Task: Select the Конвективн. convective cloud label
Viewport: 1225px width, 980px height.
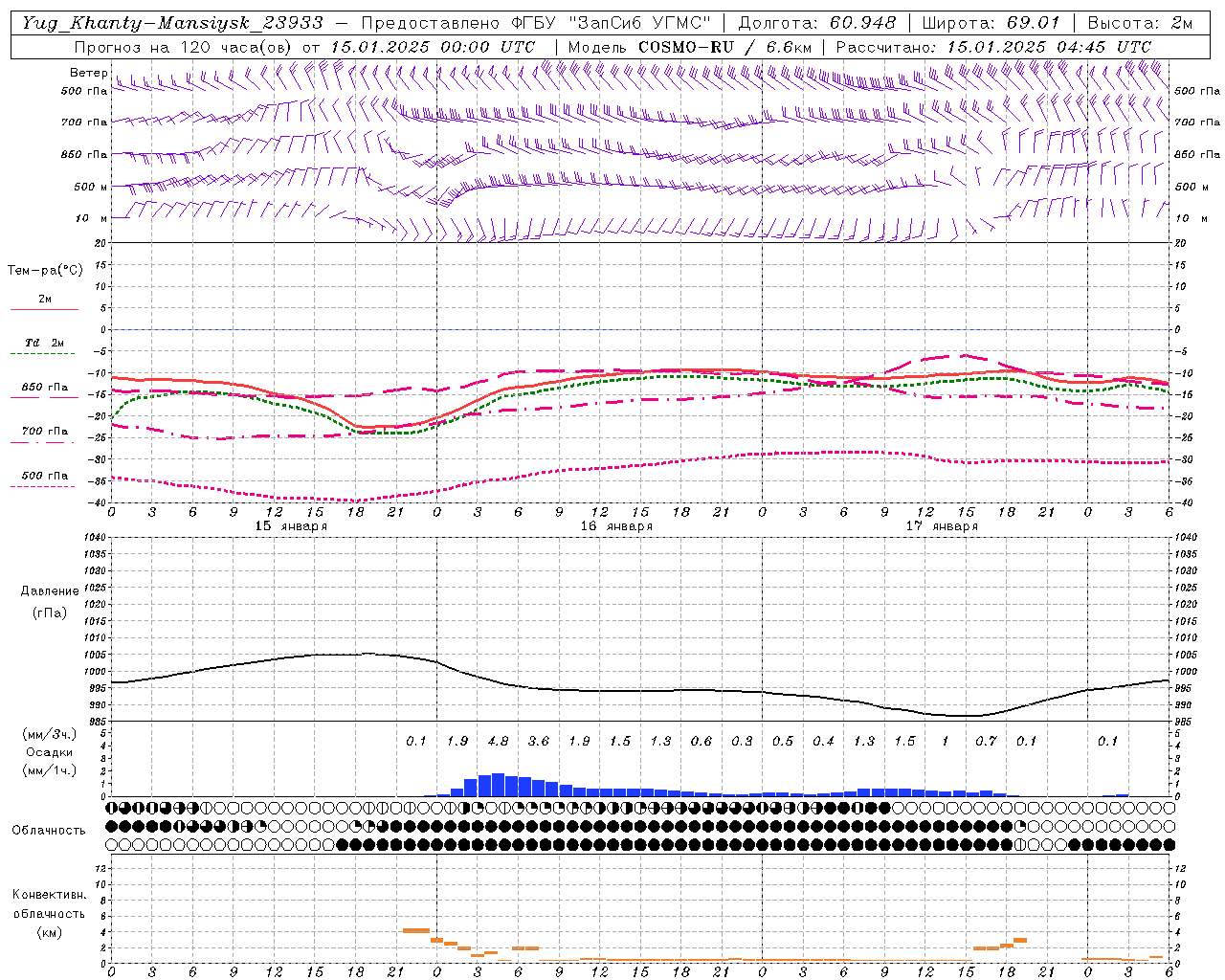Action: pyautogui.click(x=49, y=895)
